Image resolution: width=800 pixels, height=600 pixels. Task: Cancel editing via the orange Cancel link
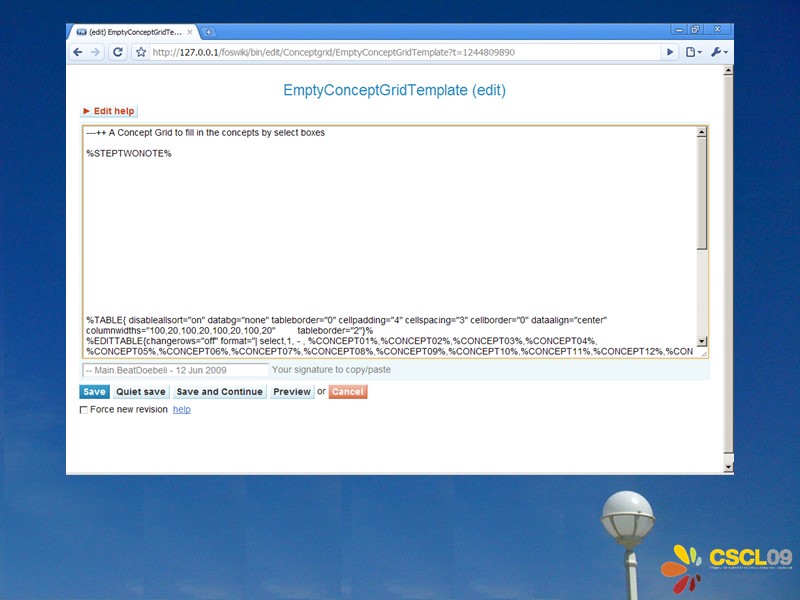[x=347, y=391]
